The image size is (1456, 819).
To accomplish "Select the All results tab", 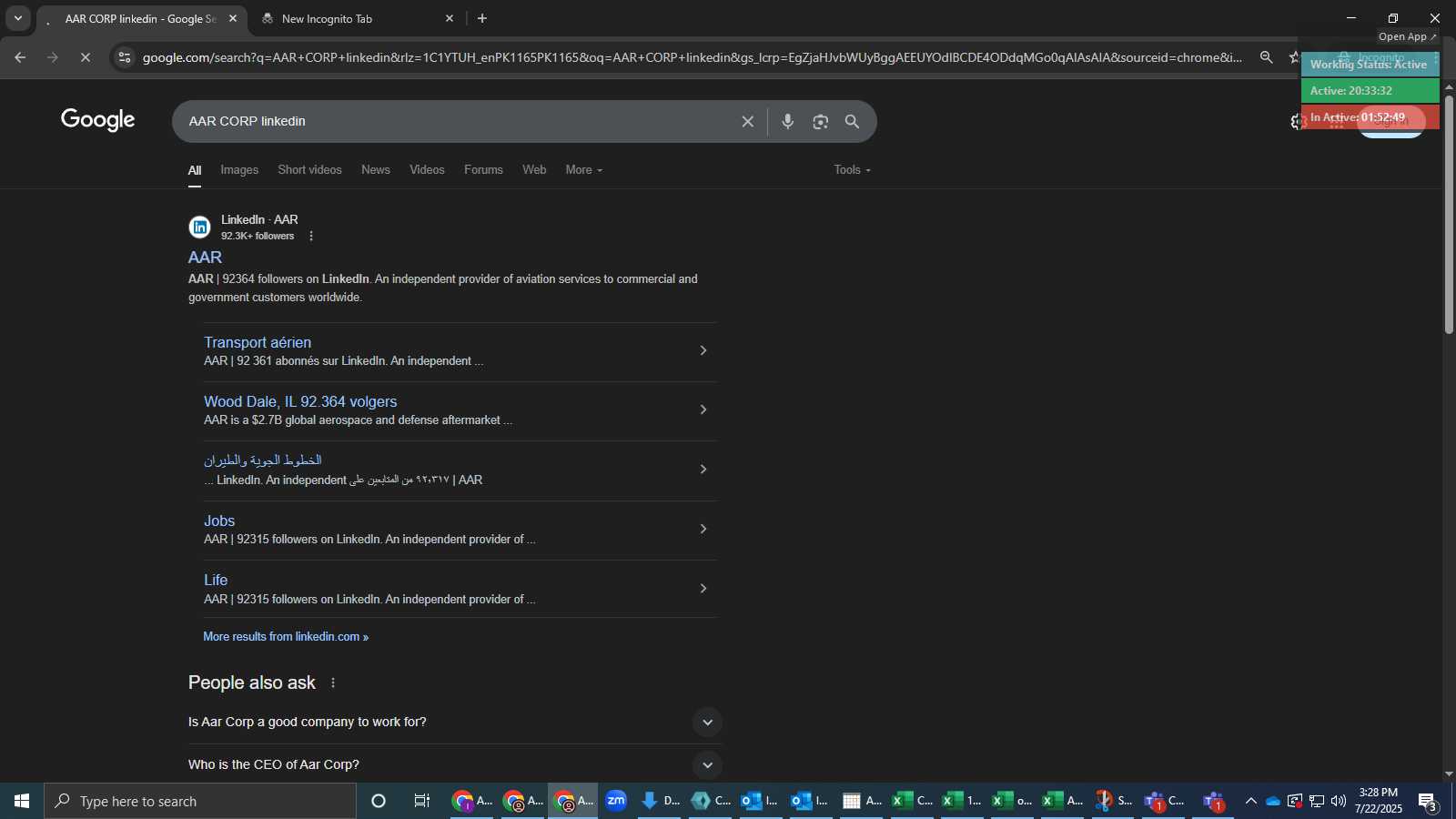I will click(195, 170).
